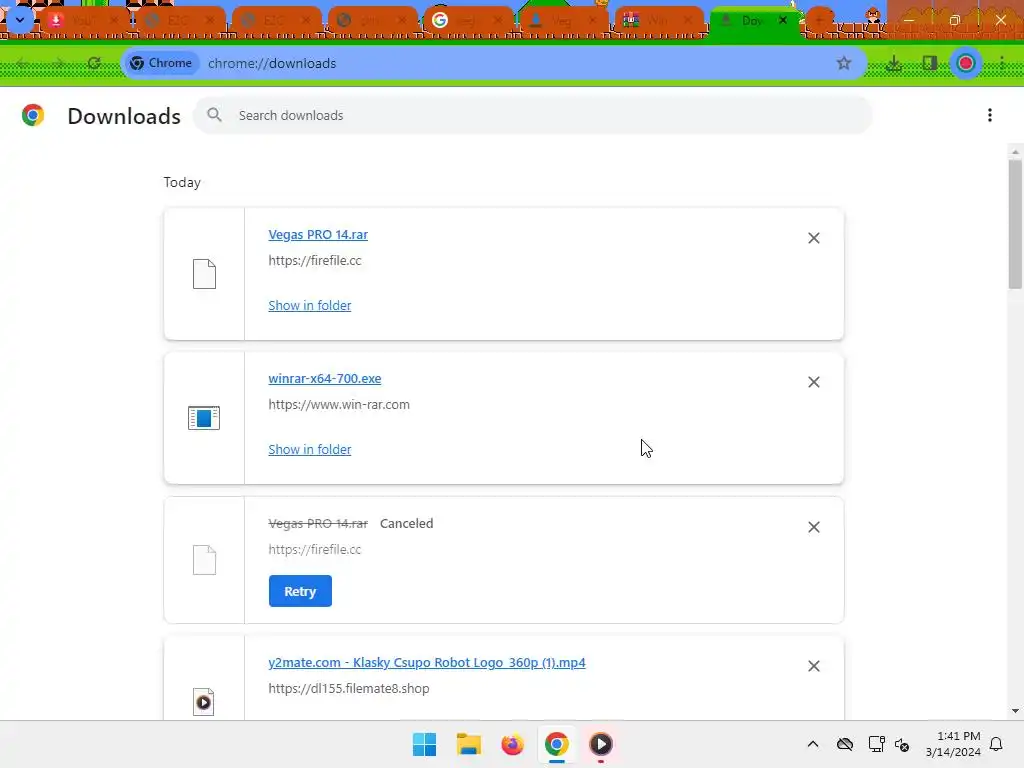Open Downloads page more actions menu
This screenshot has height=768, width=1024.
coord(990,115)
